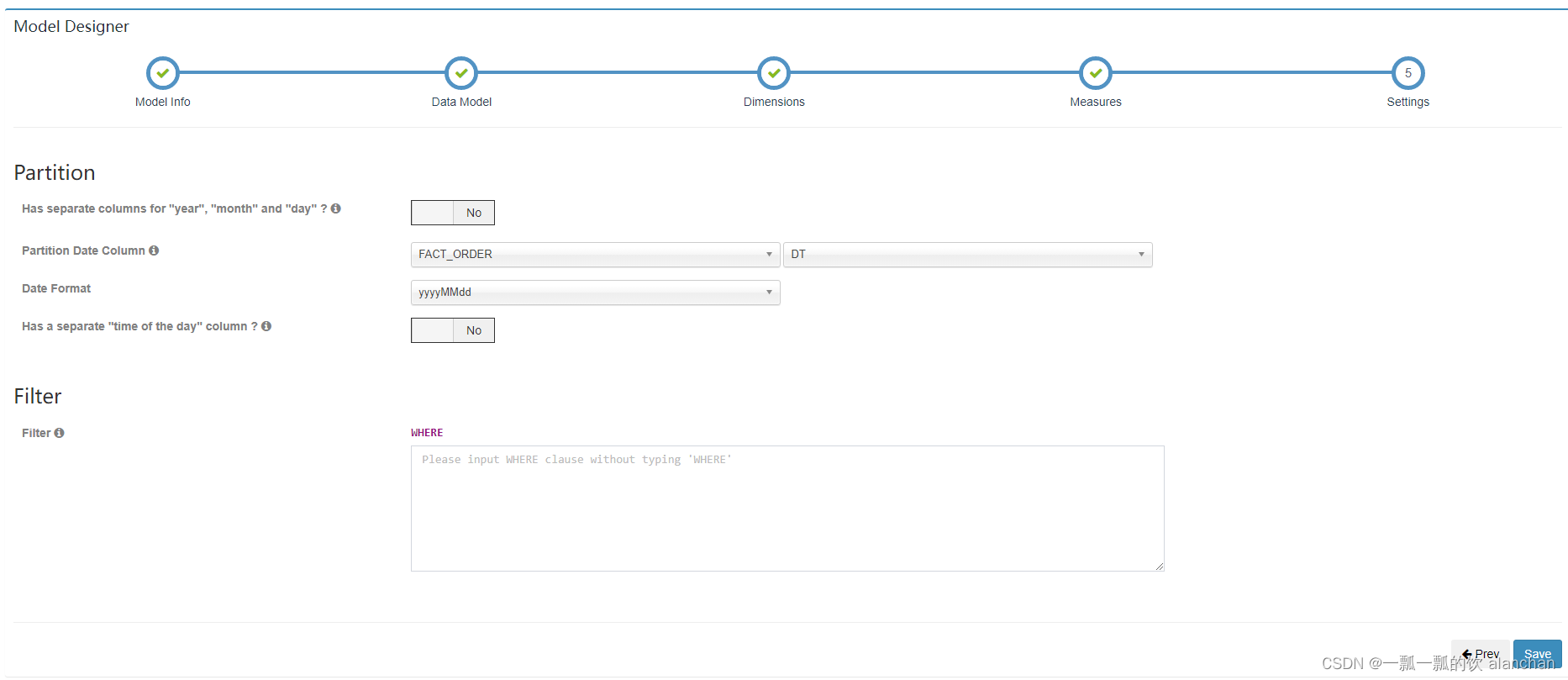Click the Data Model step checkmark circle
The image size is (1568, 680).
click(x=461, y=73)
